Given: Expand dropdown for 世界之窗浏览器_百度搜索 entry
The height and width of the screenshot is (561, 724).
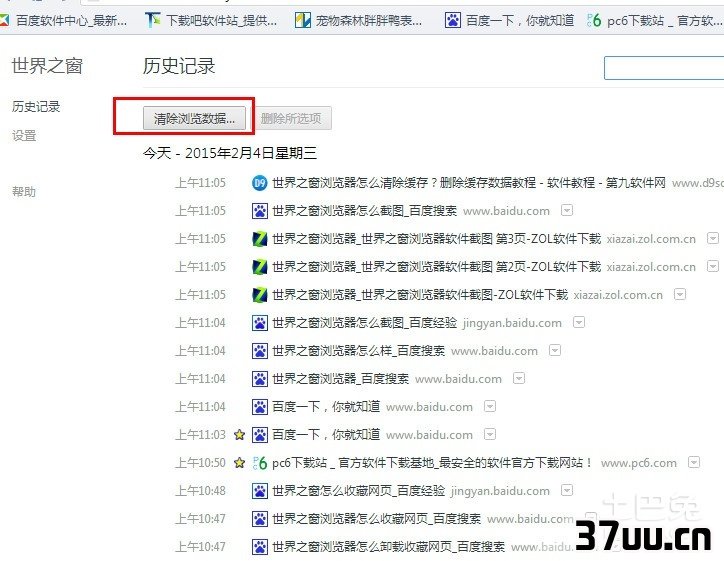Looking at the screenshot, I should pos(519,379).
